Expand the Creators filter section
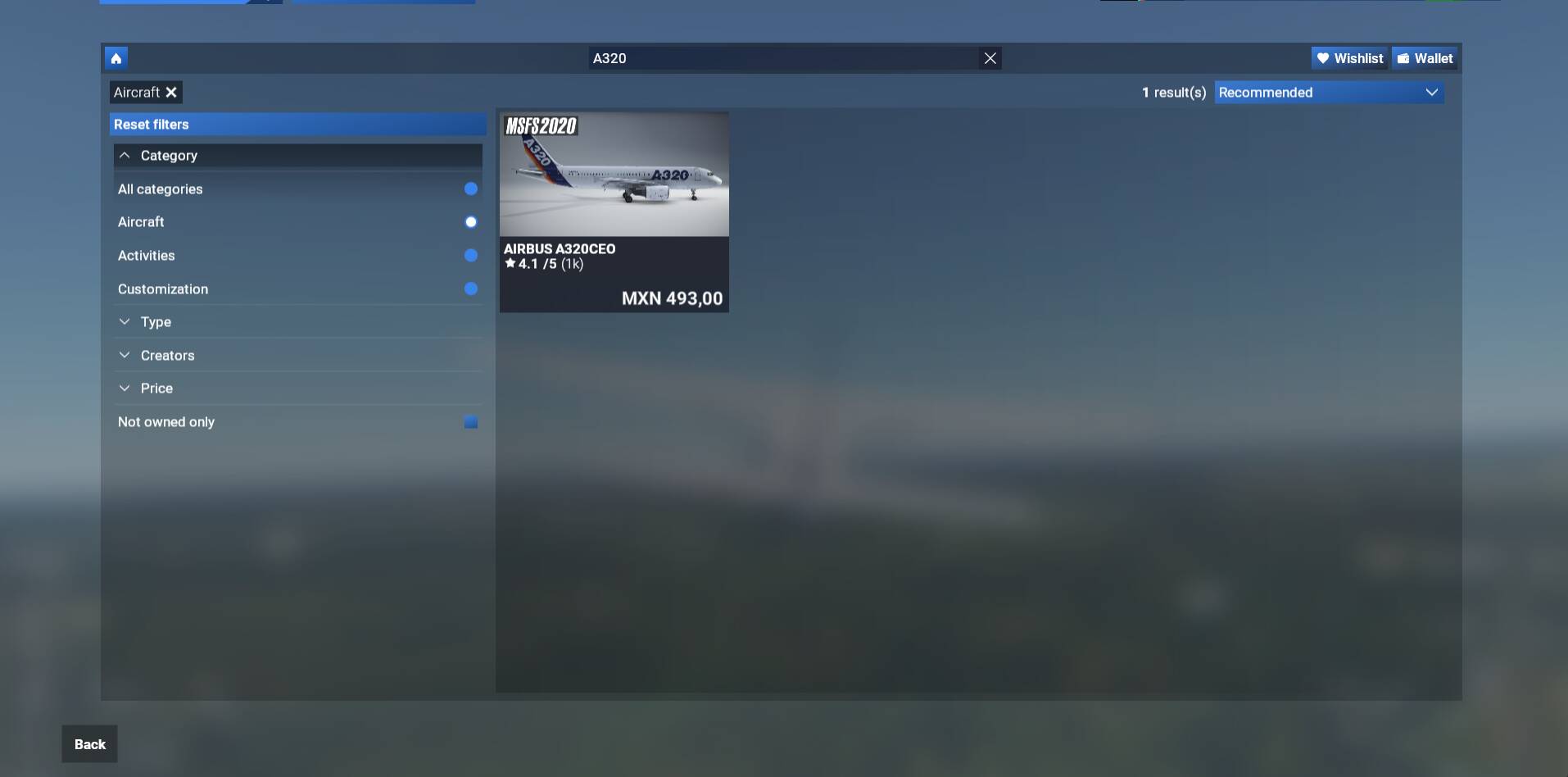The height and width of the screenshot is (777, 1568). point(298,356)
